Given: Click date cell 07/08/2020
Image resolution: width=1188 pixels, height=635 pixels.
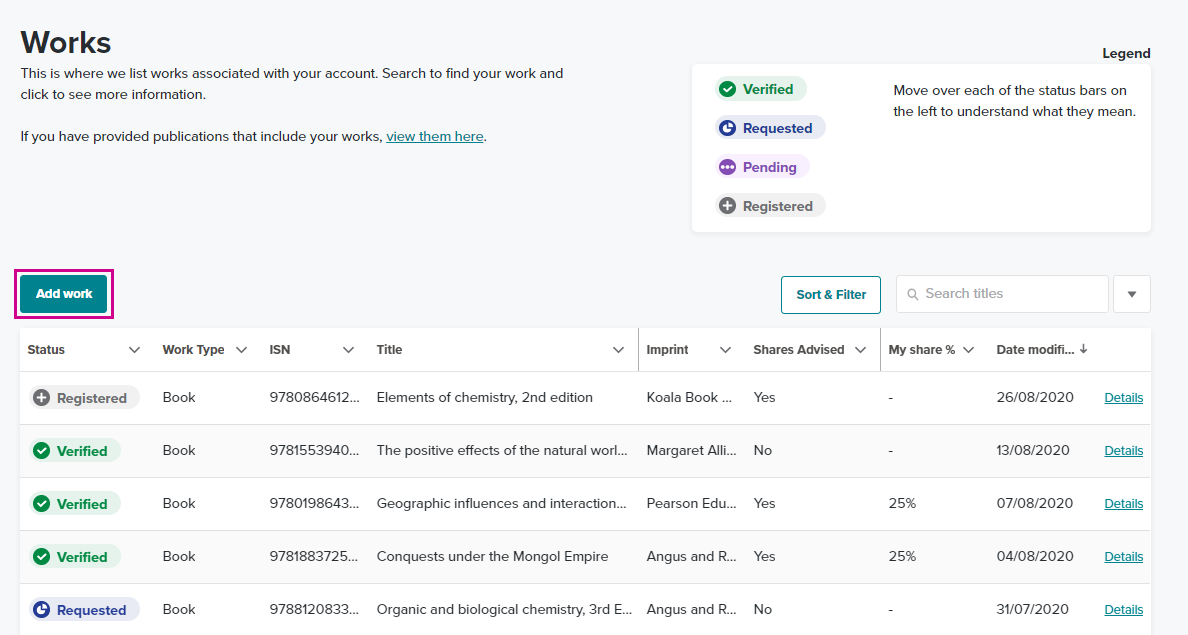Looking at the screenshot, I should click(1035, 504).
